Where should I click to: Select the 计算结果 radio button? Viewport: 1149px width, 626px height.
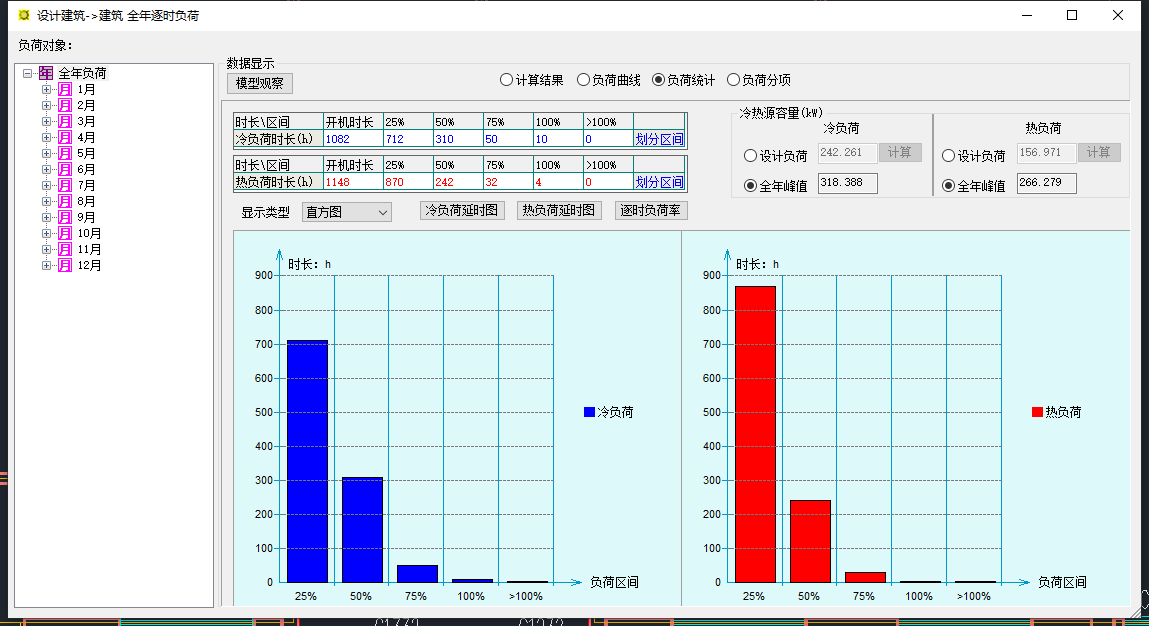coord(507,80)
